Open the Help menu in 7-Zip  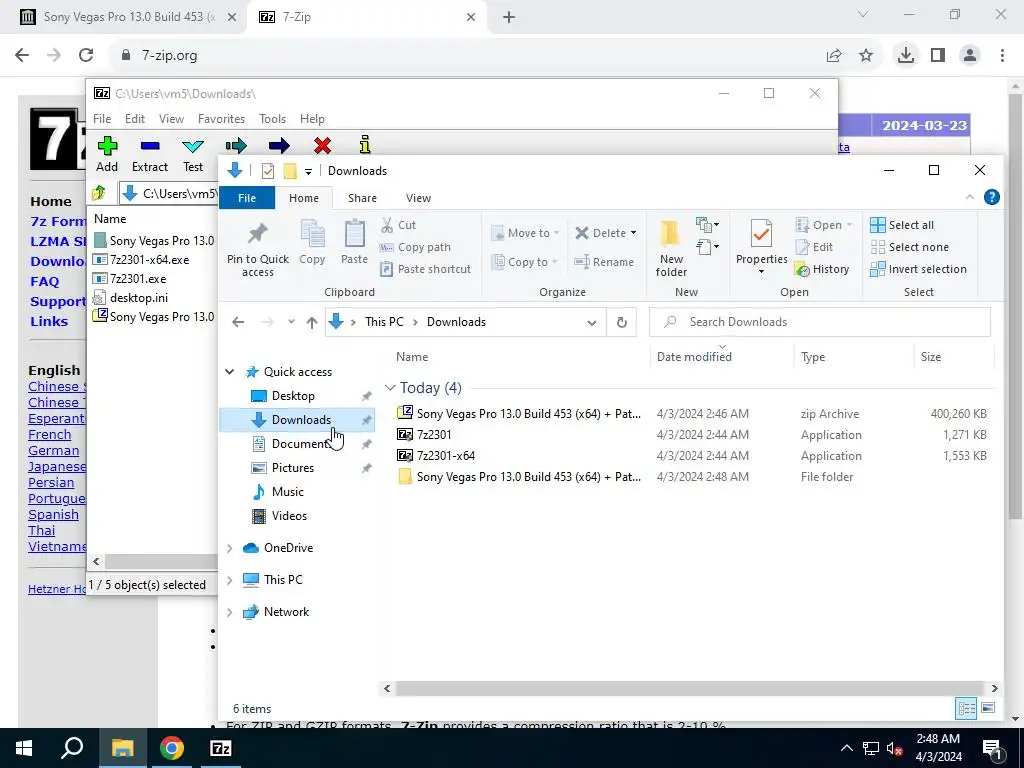(x=312, y=119)
